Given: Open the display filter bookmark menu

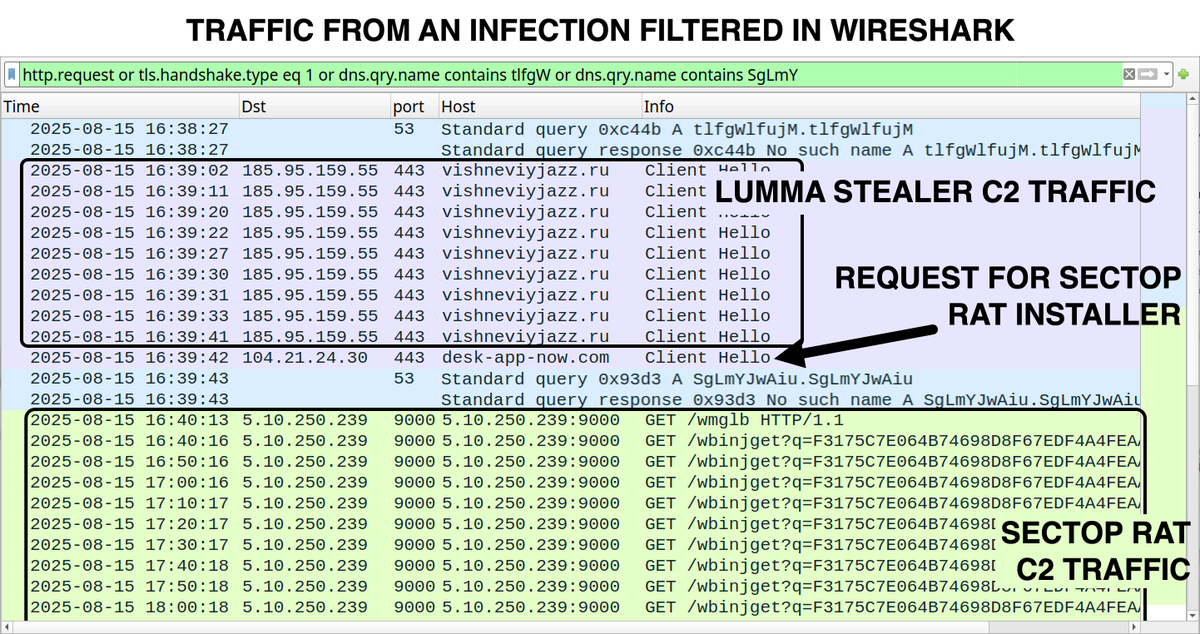Looking at the screenshot, I should tap(11, 75).
